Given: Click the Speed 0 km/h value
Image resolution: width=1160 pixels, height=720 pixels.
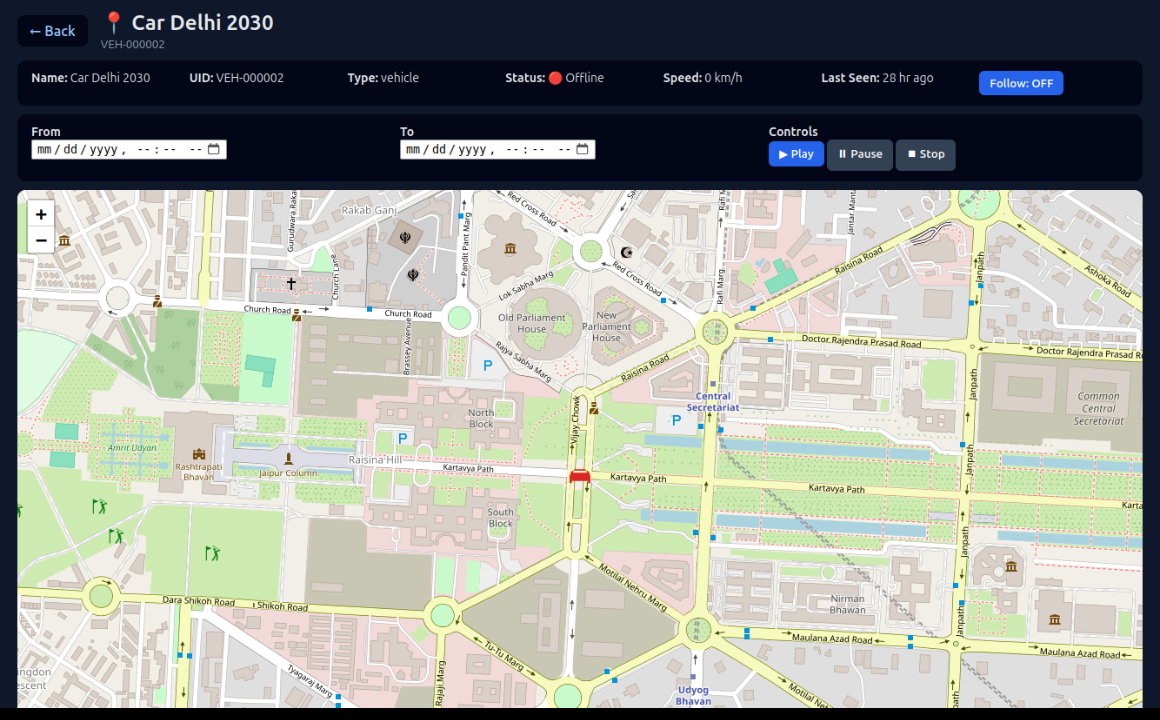Looking at the screenshot, I should [x=702, y=78].
